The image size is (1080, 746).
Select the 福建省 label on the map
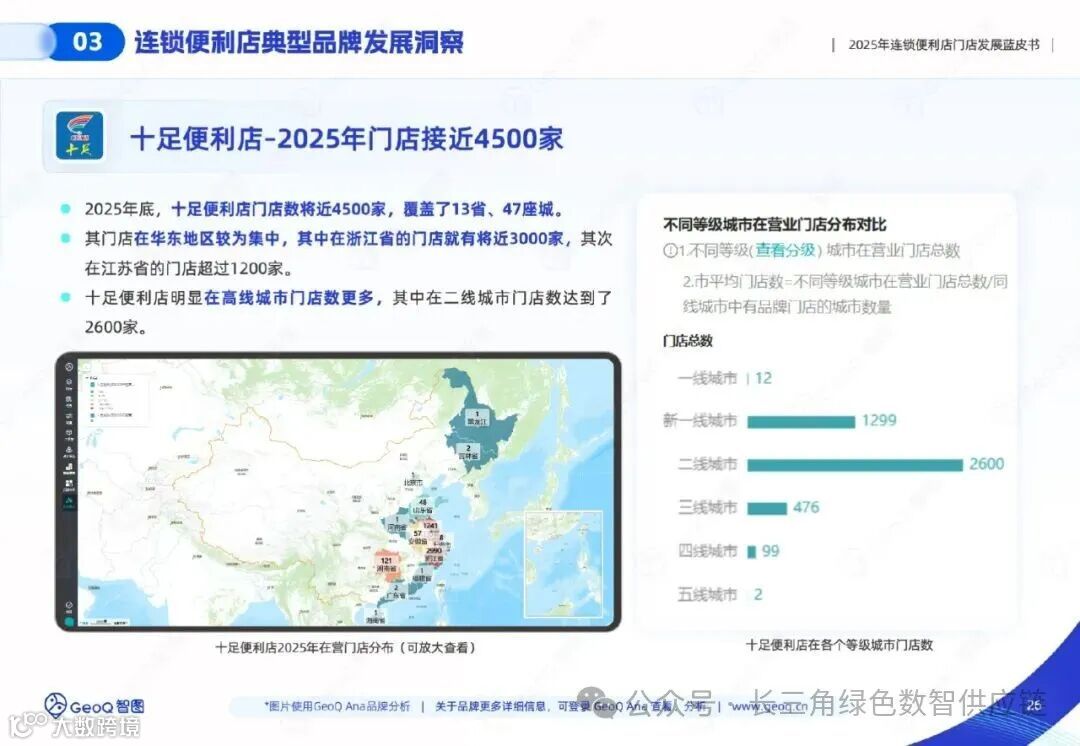(422, 575)
